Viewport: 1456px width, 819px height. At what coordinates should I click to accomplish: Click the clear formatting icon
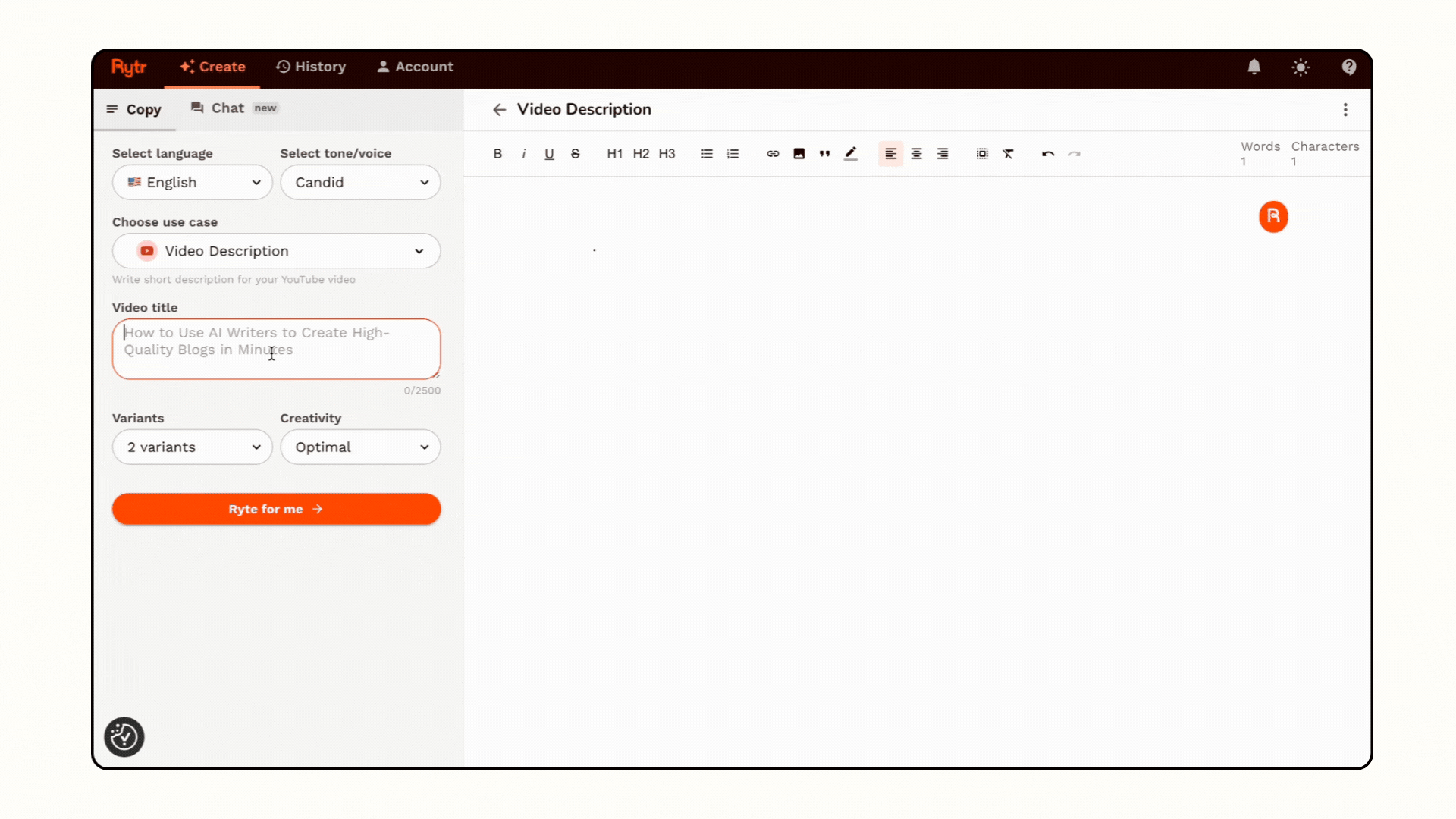(x=1008, y=154)
